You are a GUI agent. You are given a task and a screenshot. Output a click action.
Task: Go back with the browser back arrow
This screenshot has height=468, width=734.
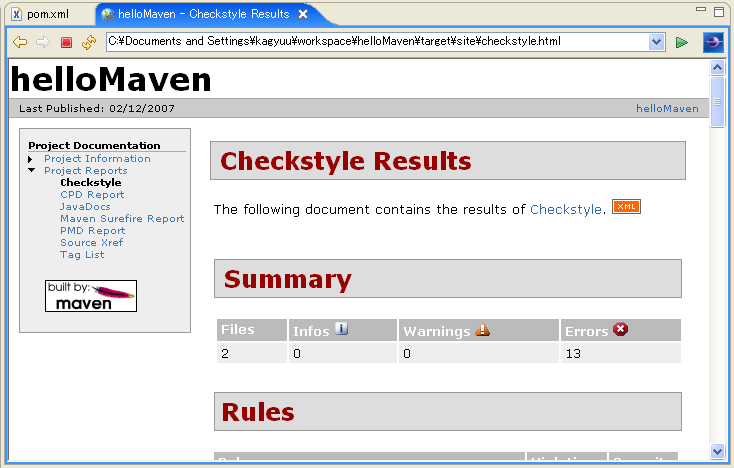point(20,42)
